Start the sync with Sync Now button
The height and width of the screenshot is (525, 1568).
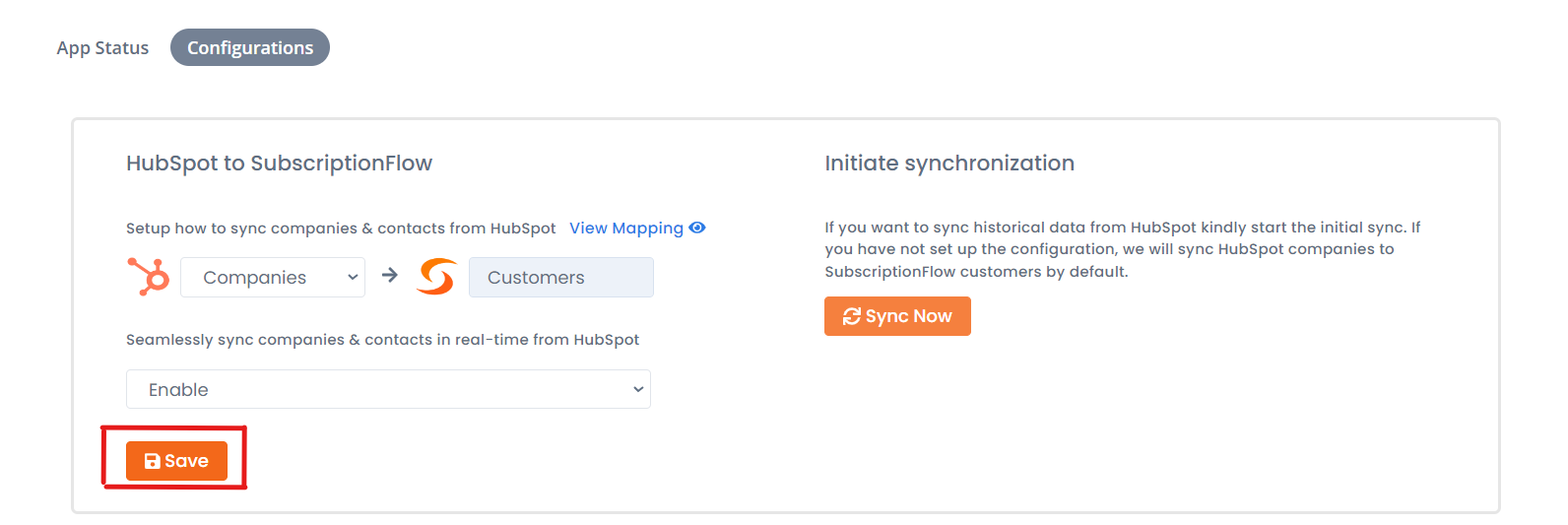[x=897, y=316]
